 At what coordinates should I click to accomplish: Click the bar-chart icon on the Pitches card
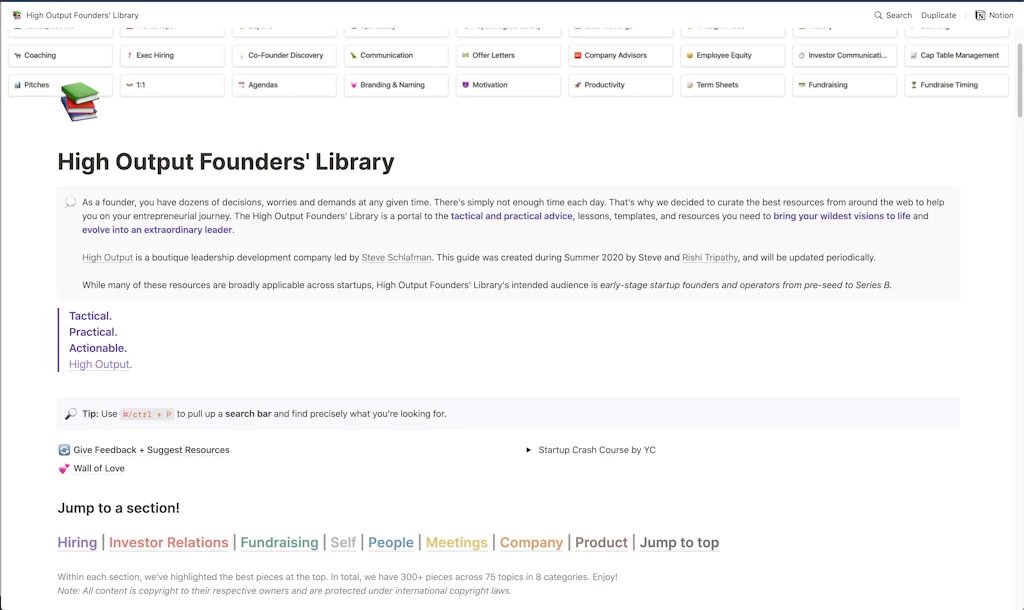coord(18,85)
